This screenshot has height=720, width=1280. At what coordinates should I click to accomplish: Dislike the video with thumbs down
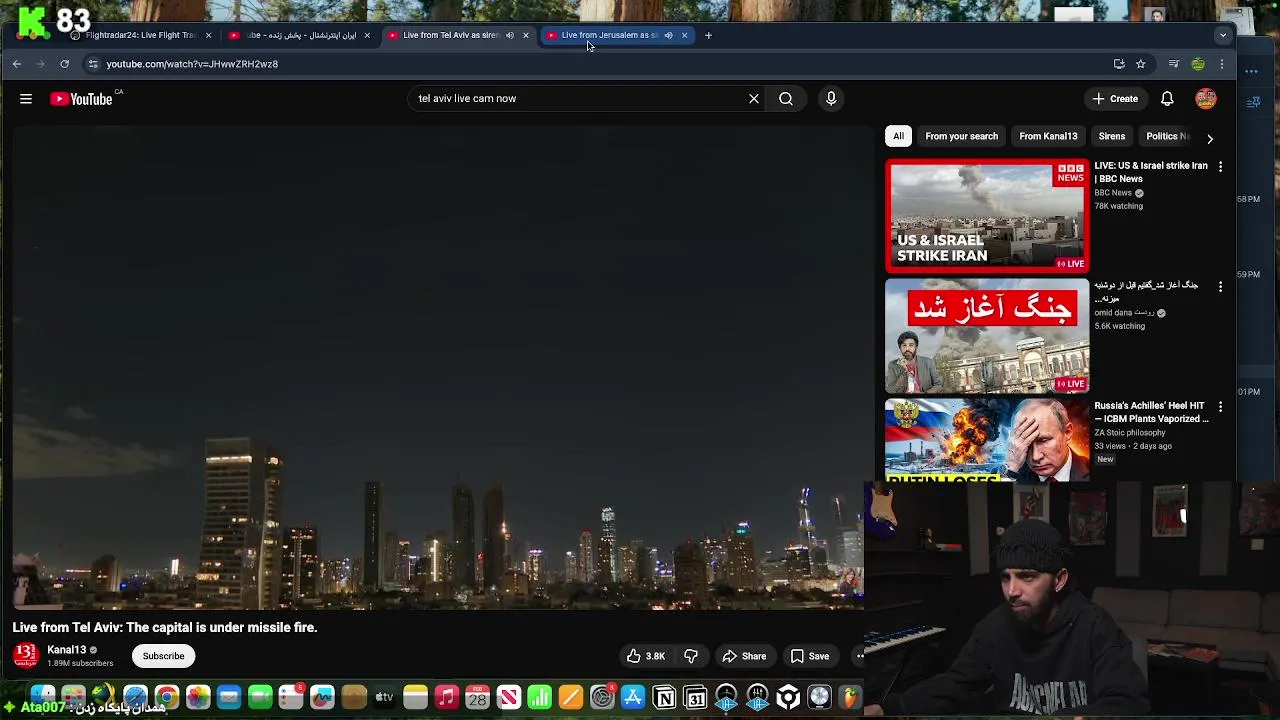point(691,656)
